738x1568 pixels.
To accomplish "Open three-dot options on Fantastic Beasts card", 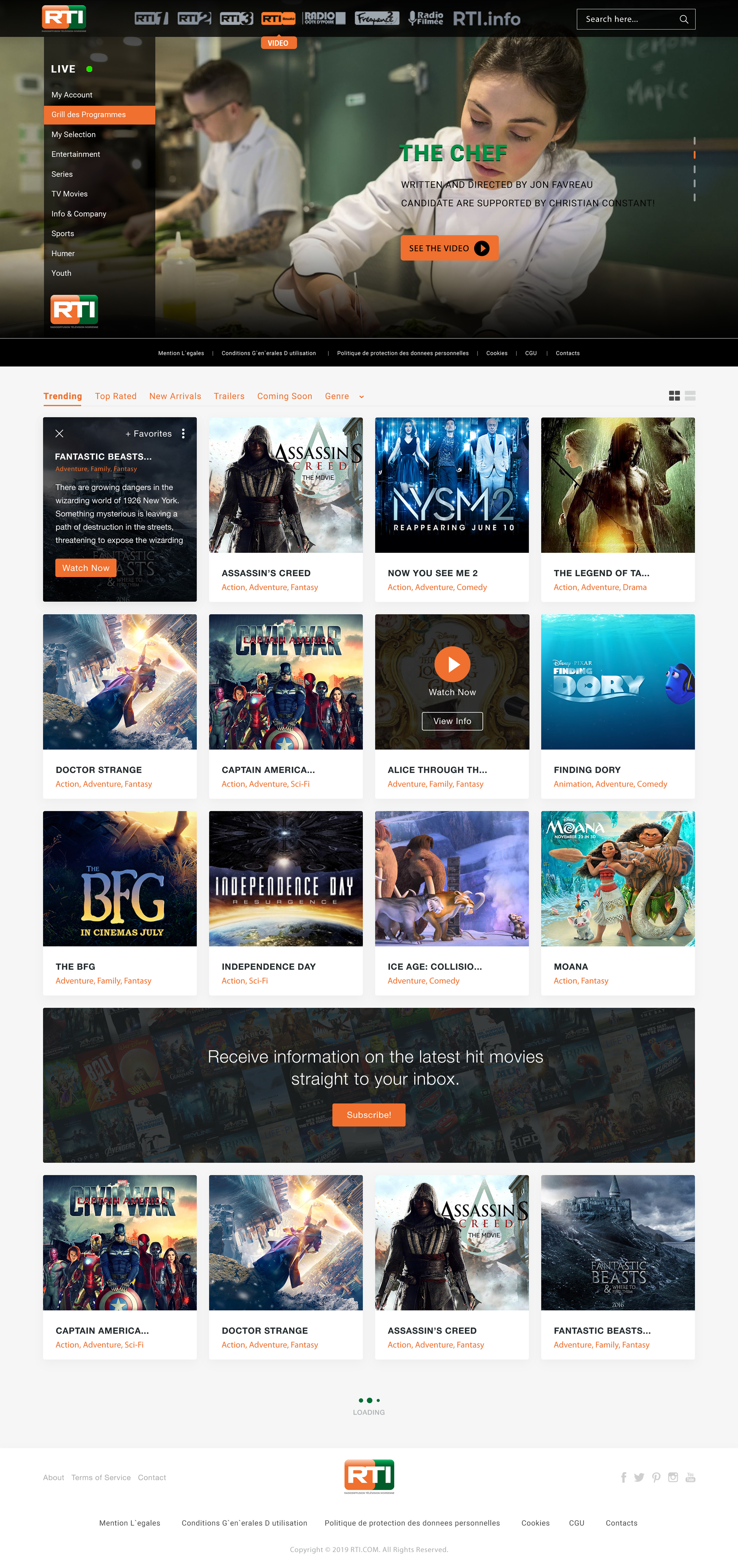I will (x=183, y=433).
